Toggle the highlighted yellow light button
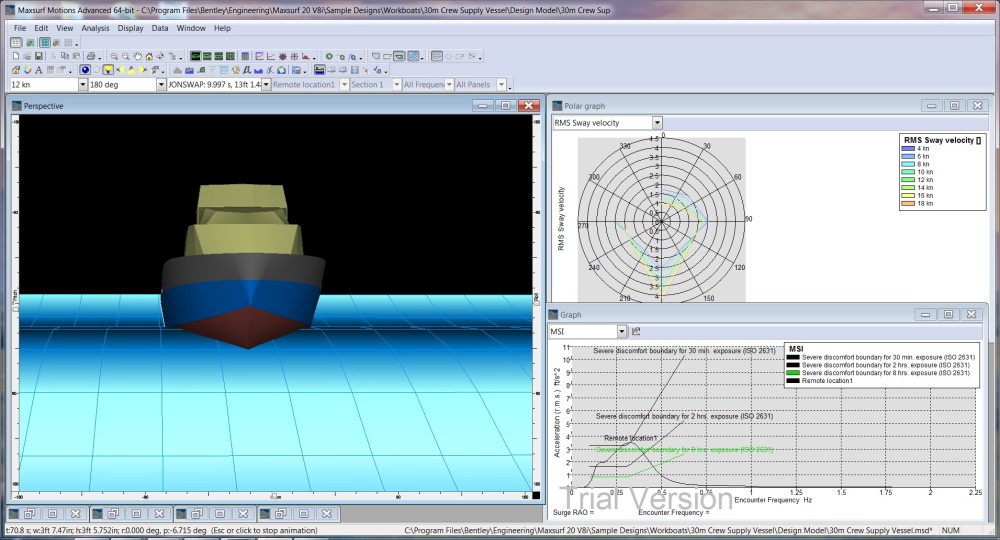 click(x=108, y=69)
